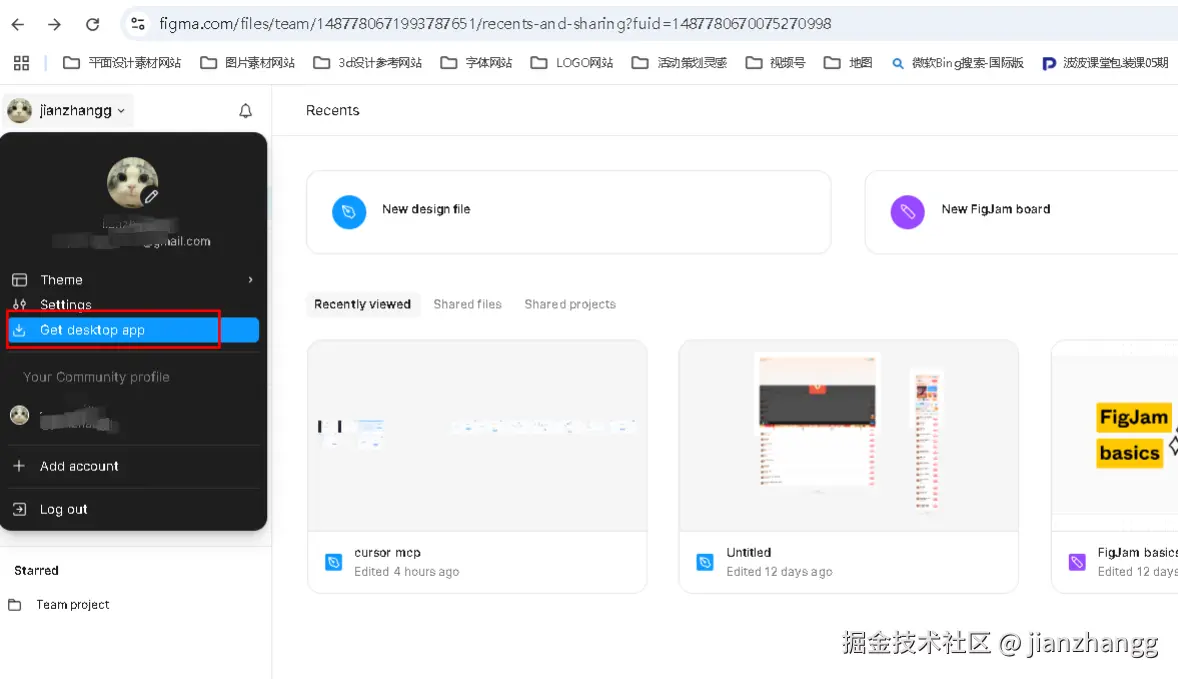Expand the Theme submenu
The height and width of the screenshot is (679, 1178).
133,279
